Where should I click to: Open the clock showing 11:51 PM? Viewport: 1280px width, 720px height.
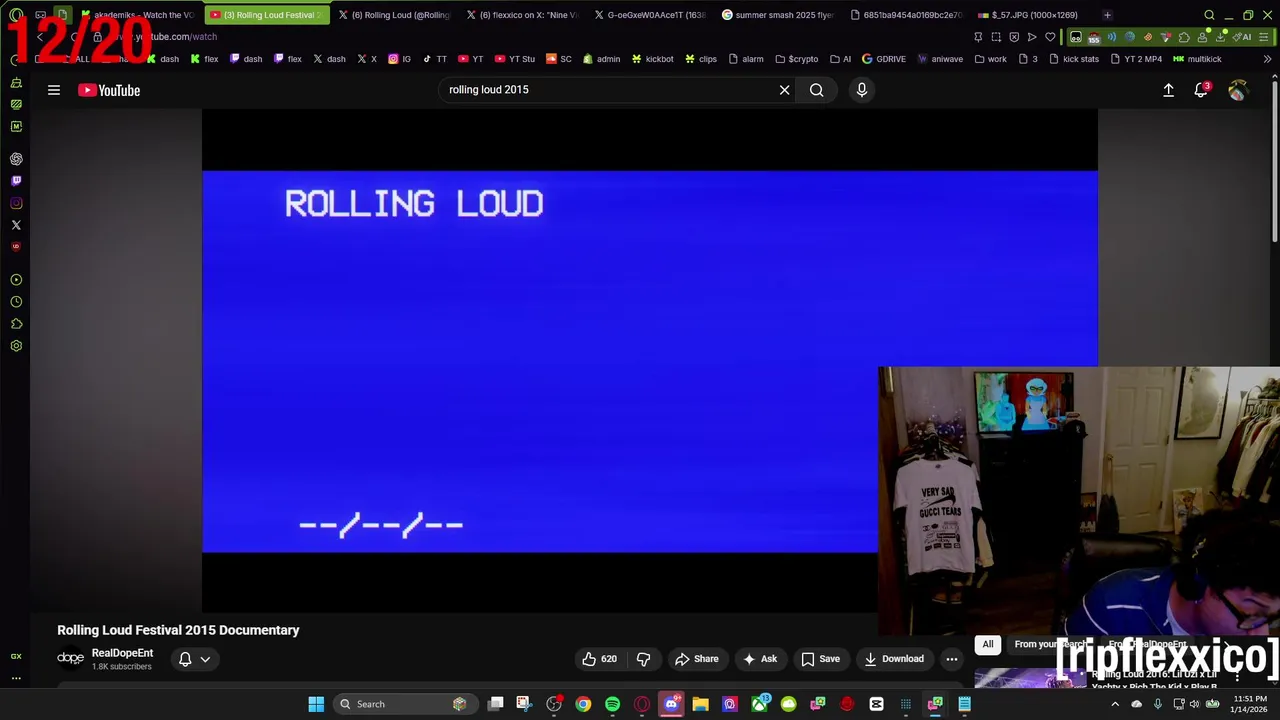pos(1248,704)
